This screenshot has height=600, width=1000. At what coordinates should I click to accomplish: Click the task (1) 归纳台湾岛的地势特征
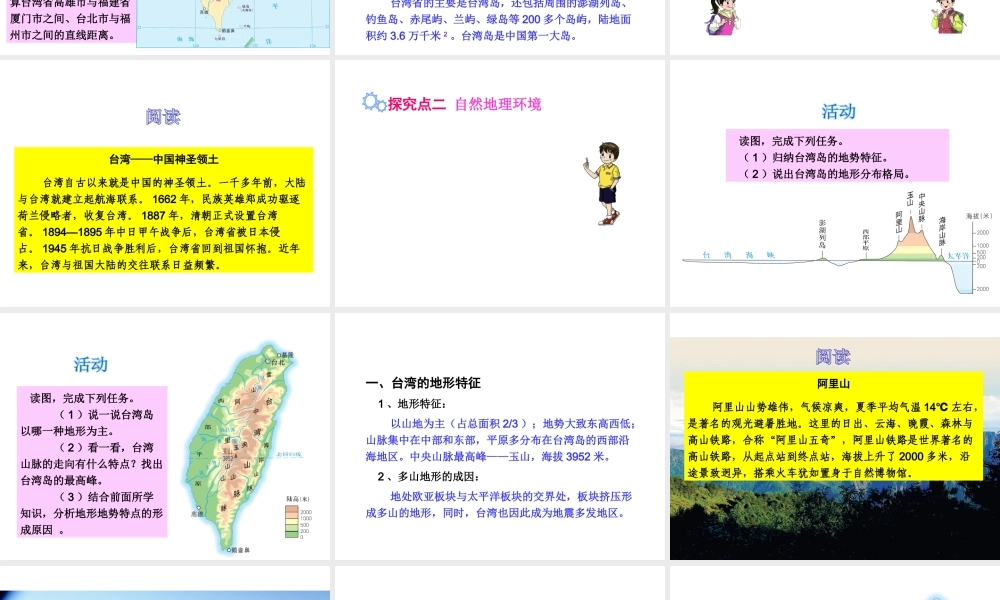(x=814, y=157)
